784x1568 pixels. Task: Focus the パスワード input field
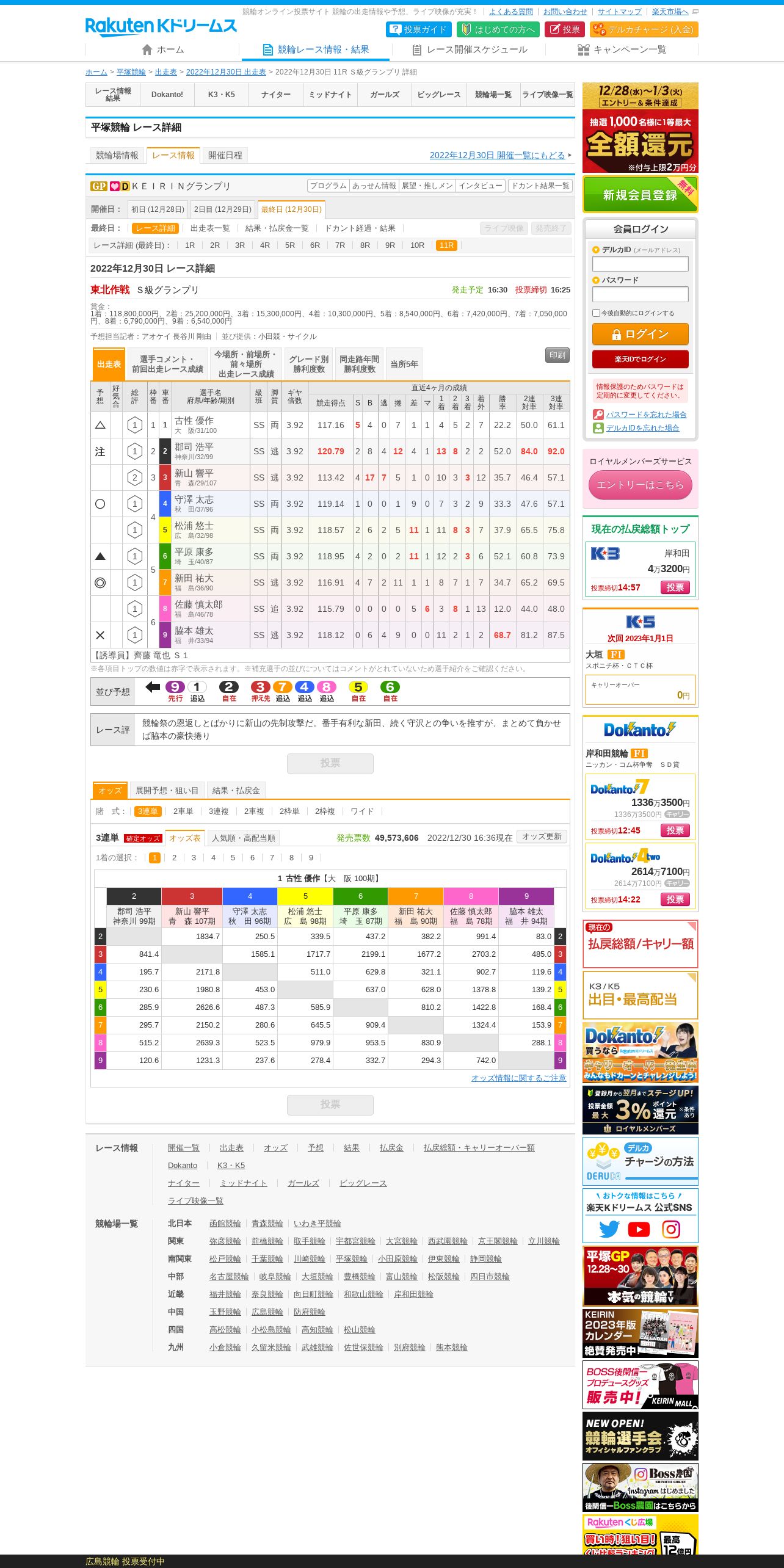pyautogui.click(x=641, y=294)
